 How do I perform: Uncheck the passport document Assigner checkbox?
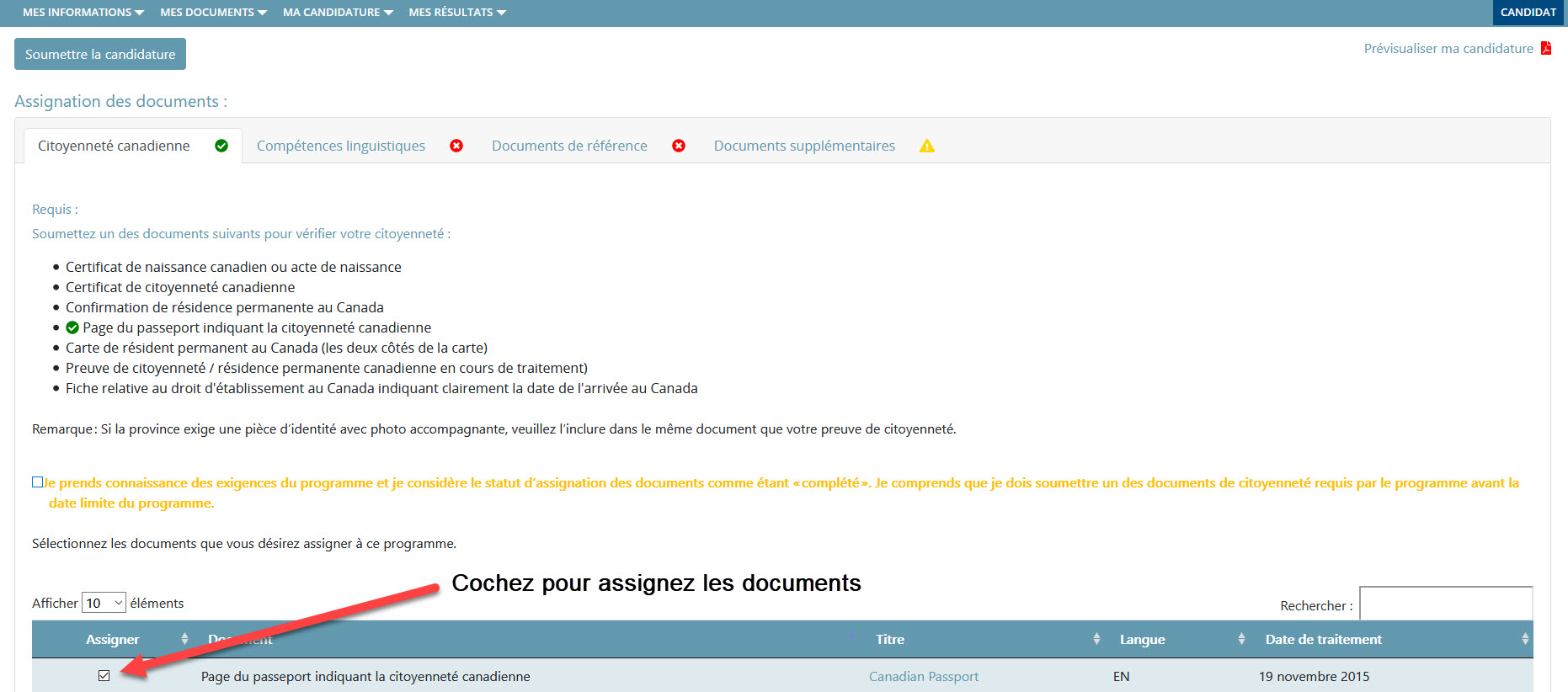104,675
